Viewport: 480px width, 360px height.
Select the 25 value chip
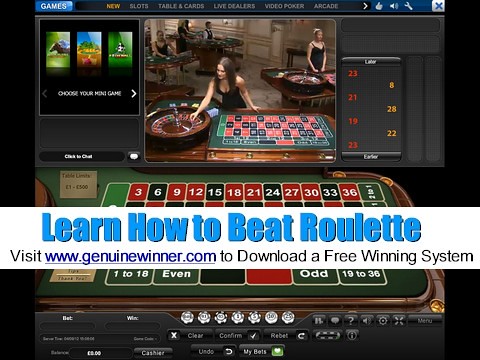288,317
